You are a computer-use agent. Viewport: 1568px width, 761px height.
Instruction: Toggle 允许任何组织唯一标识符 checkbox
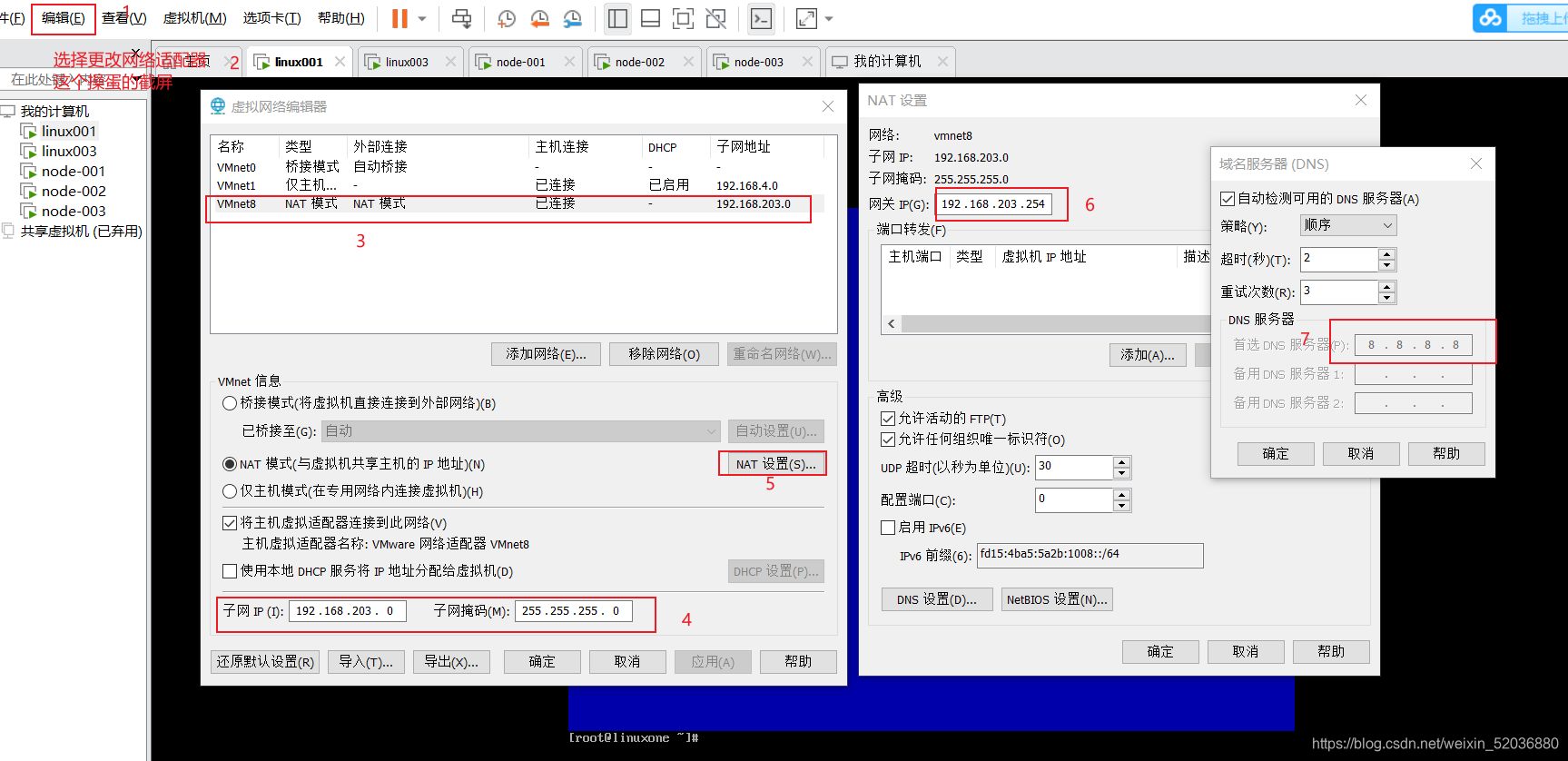coord(888,440)
